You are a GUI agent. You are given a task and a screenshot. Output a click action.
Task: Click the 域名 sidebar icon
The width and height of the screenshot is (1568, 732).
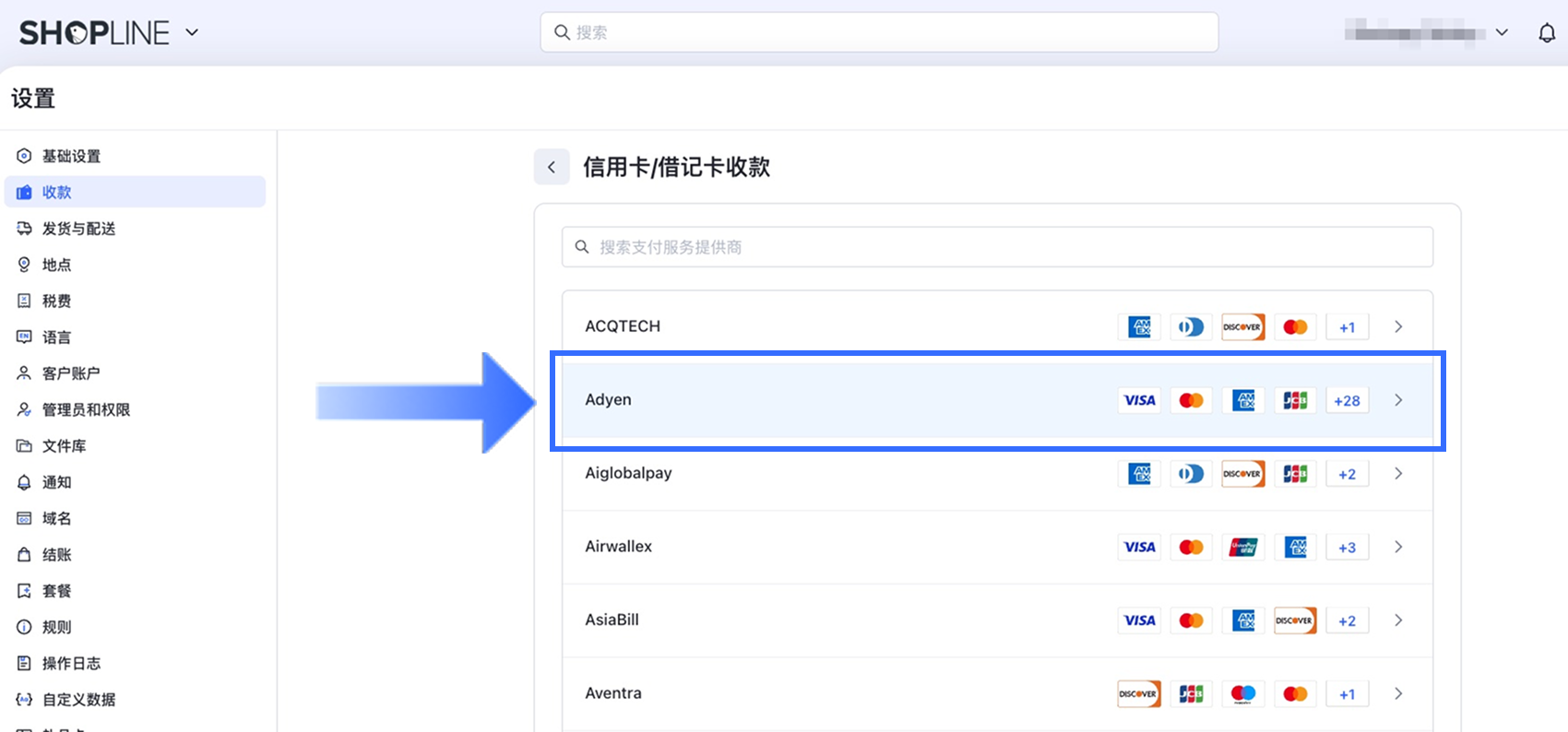[24, 518]
